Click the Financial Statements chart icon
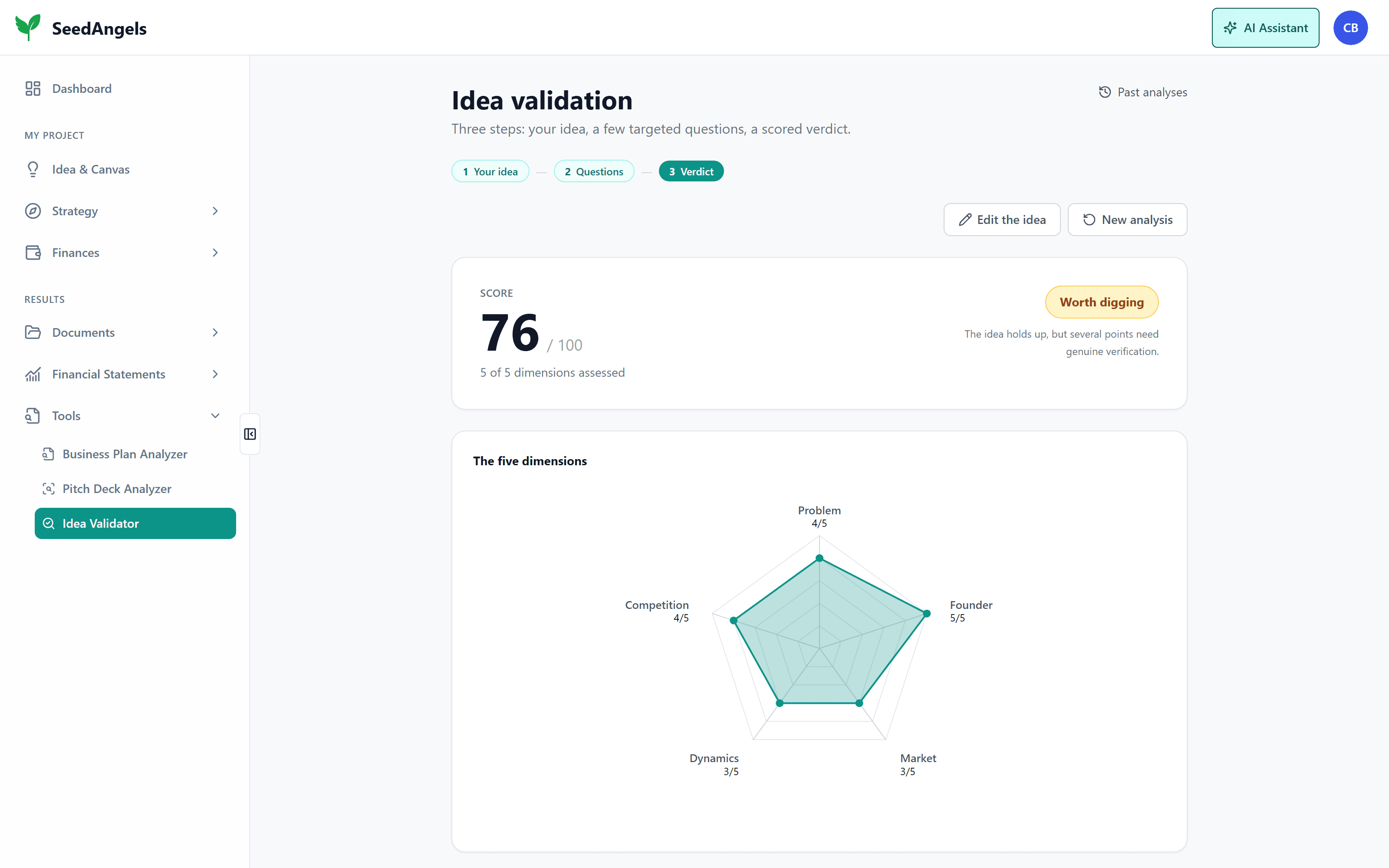Image resolution: width=1389 pixels, height=868 pixels. pyautogui.click(x=33, y=374)
